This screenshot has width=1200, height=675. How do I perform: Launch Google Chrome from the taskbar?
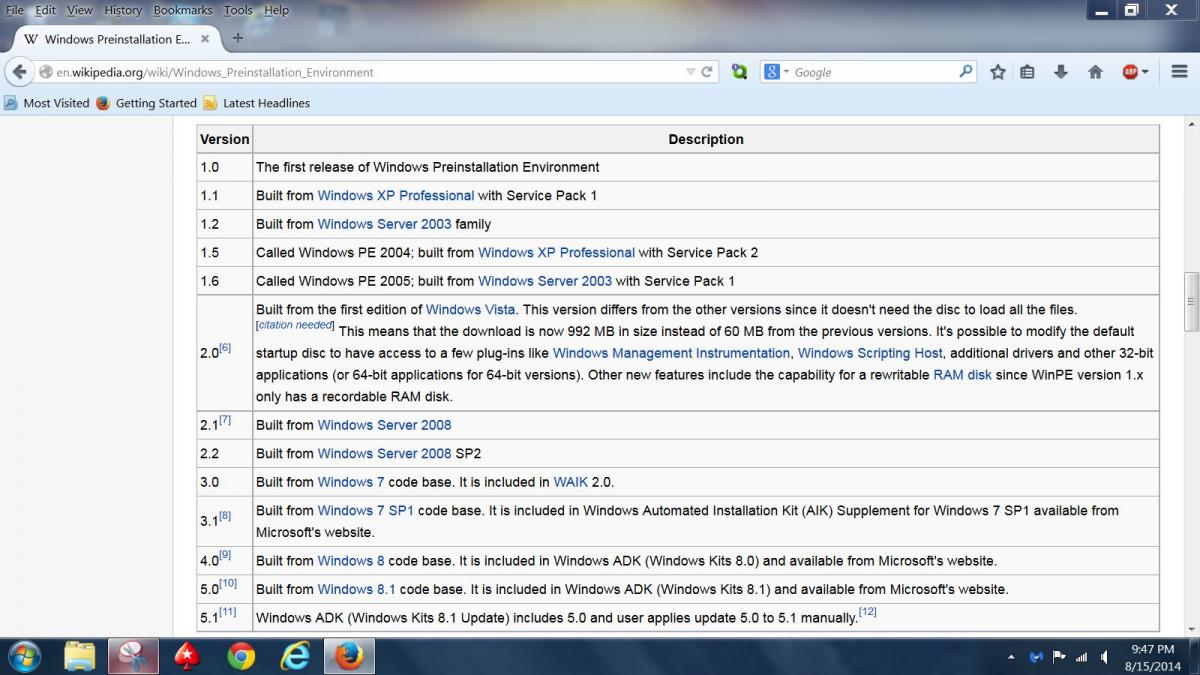pyautogui.click(x=241, y=656)
